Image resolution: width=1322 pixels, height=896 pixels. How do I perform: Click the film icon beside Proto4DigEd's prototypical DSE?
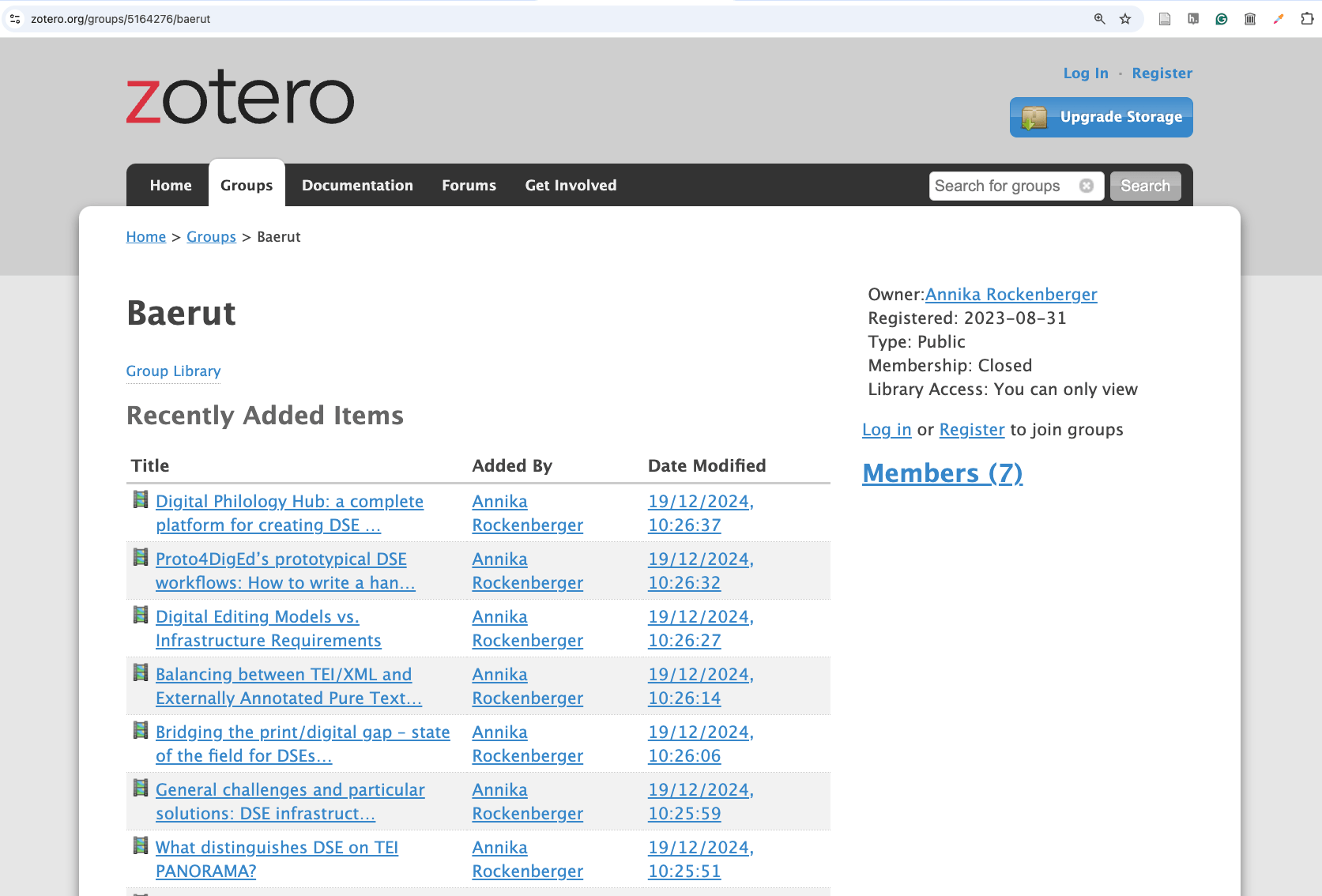coord(141,557)
